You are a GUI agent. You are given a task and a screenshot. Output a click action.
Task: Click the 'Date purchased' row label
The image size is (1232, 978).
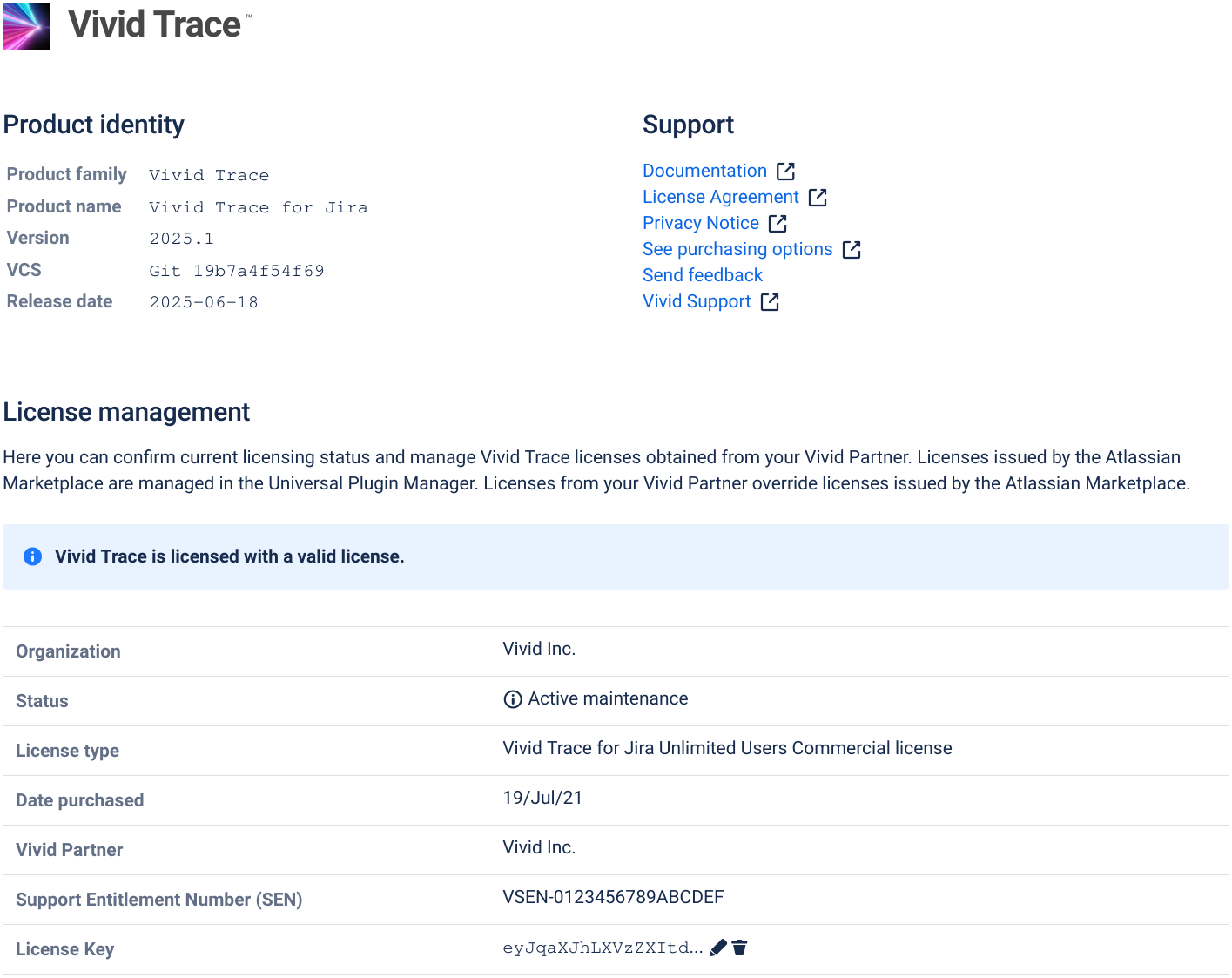[79, 800]
